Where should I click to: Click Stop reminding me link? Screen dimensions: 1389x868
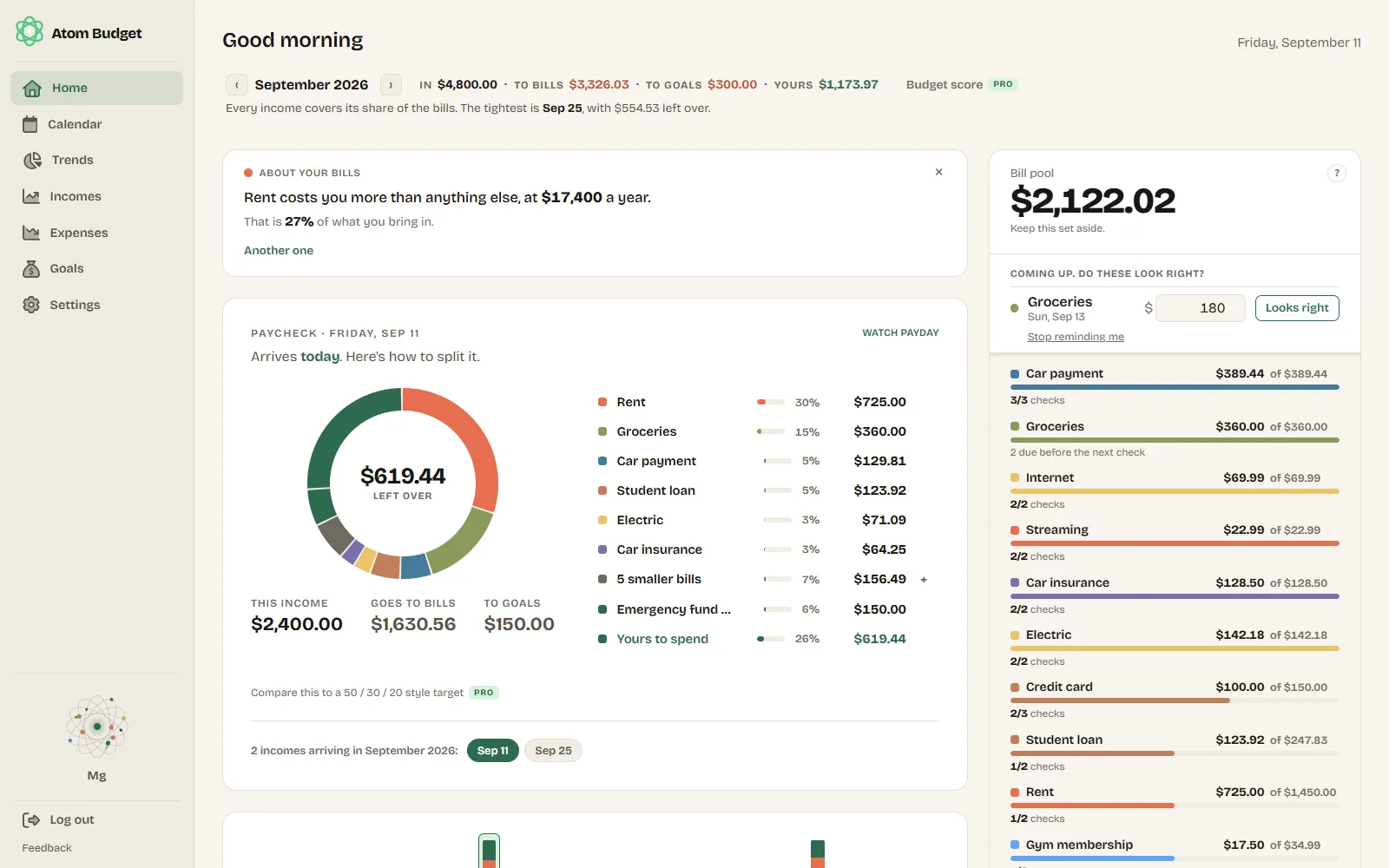coord(1076,337)
